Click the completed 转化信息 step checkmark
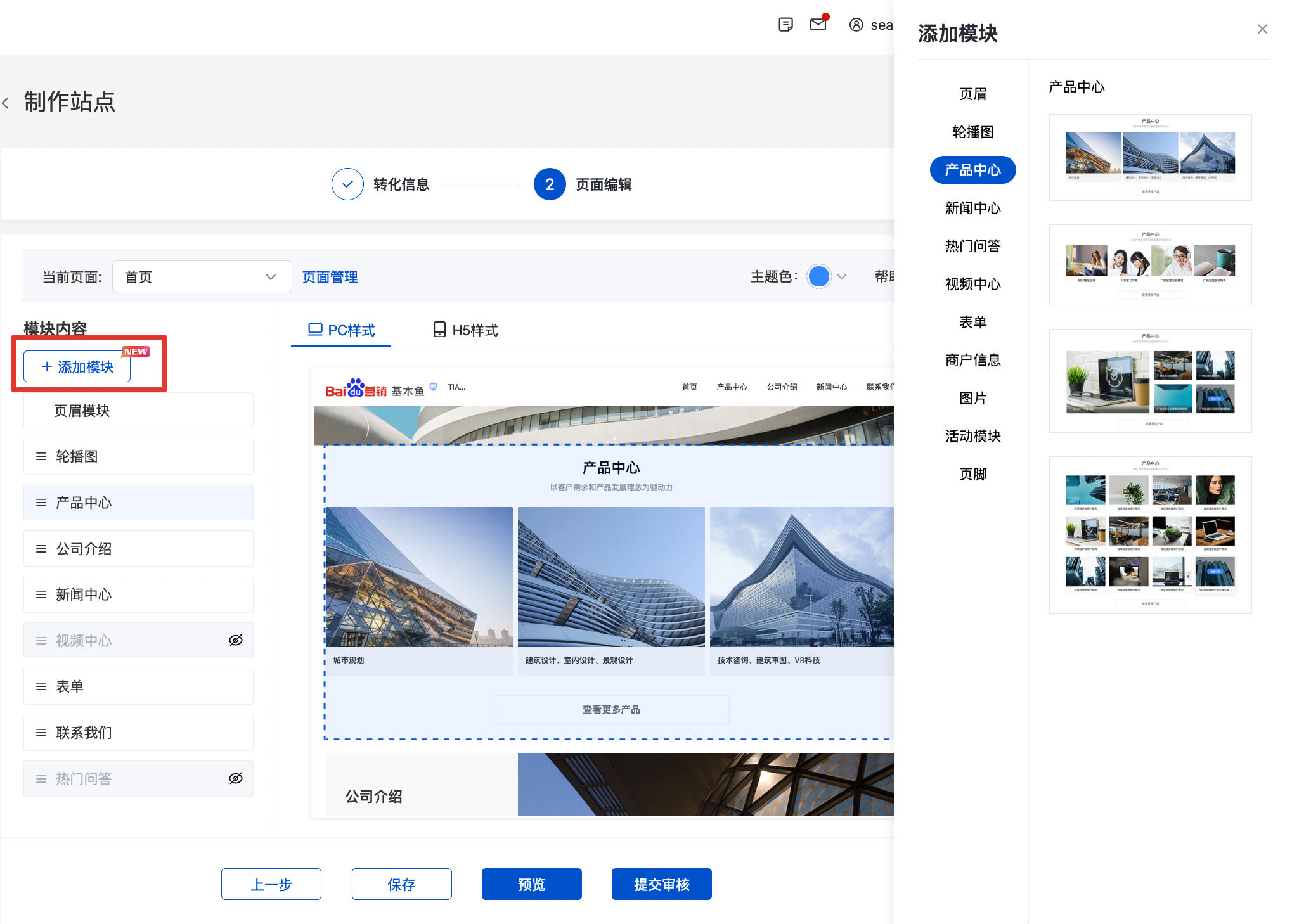The image size is (1292, 924). coord(347,184)
